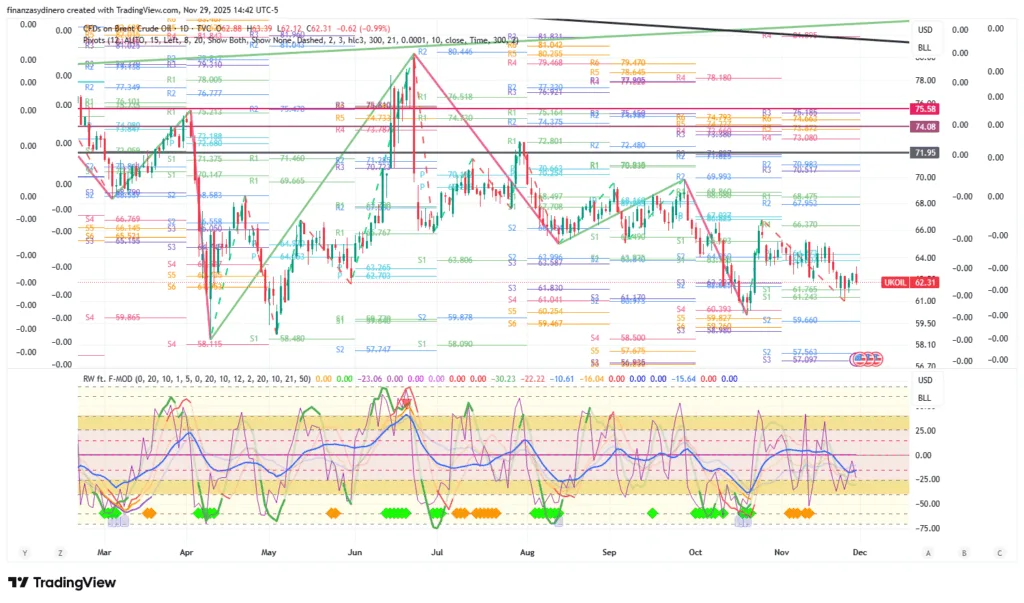Click the TradingView logo
1024x603 pixels.
pos(62,583)
